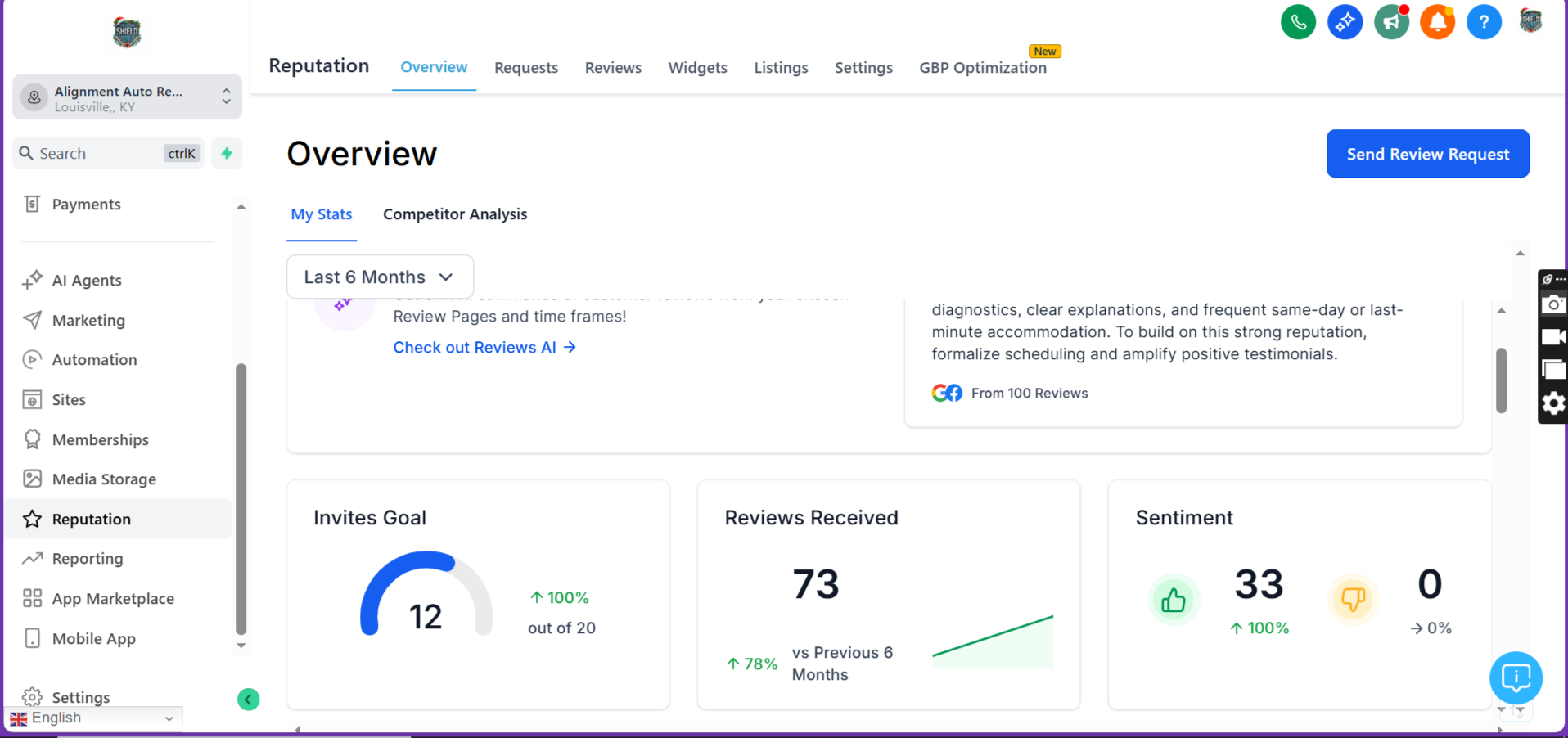Open the GBP Optimization tab

pos(982,68)
